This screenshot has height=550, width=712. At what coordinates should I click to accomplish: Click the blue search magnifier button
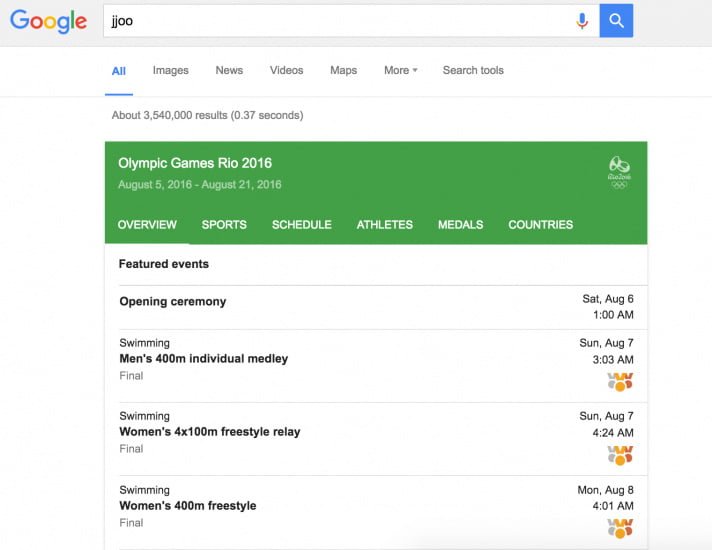point(616,21)
